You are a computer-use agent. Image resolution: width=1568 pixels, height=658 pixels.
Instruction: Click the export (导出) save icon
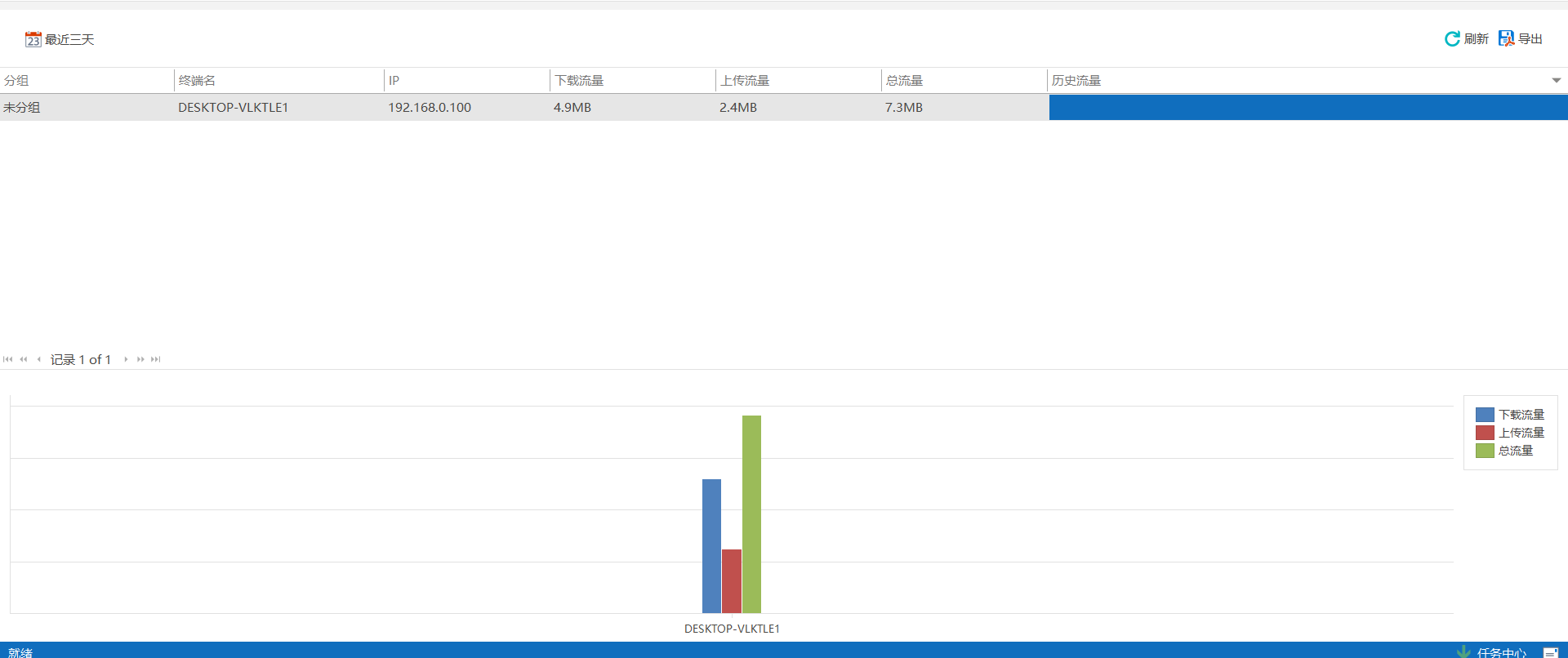point(1506,39)
